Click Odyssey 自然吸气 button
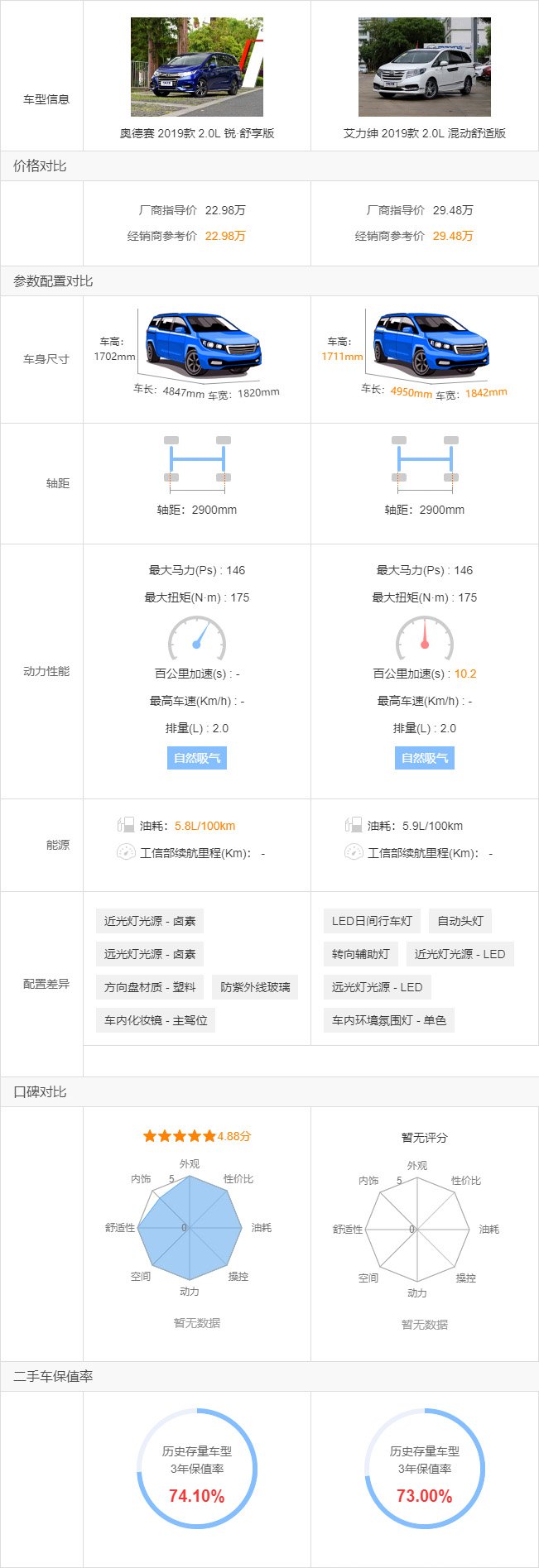The height and width of the screenshot is (1568, 539). tap(197, 758)
